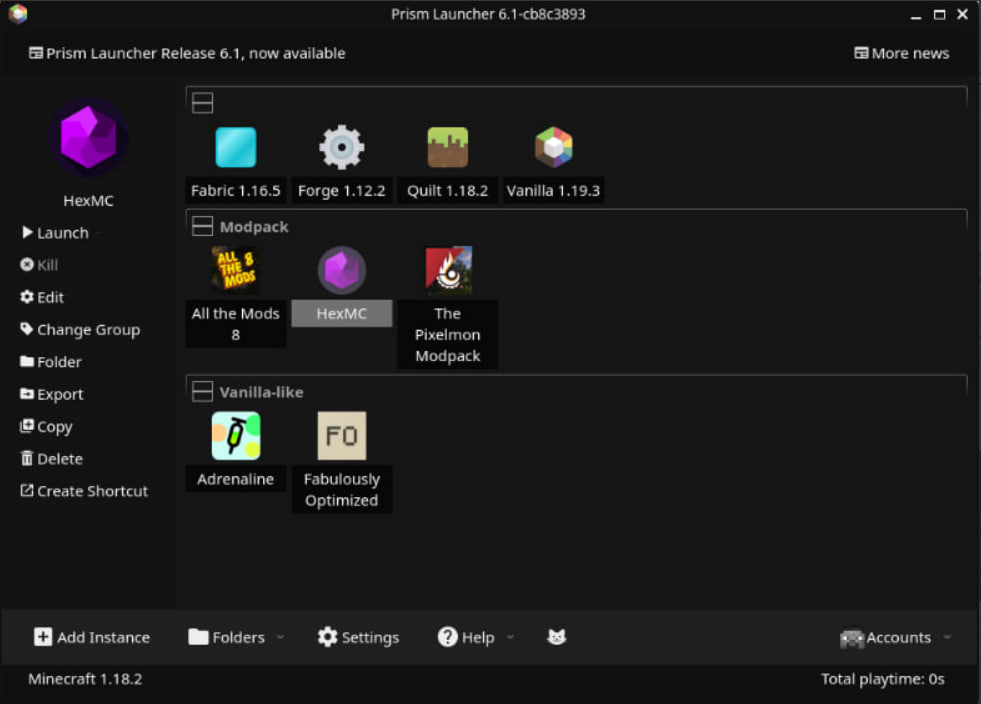Open the instance Folder
981x704 pixels.
(51, 362)
